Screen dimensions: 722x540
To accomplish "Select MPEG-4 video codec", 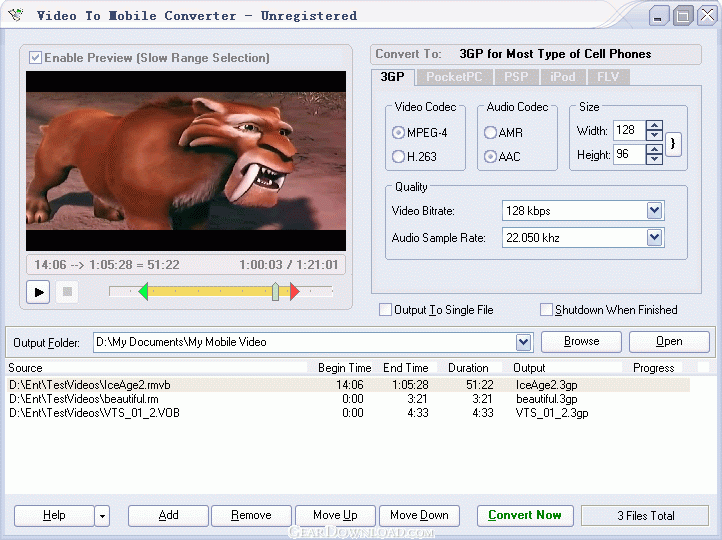I will pos(398,133).
